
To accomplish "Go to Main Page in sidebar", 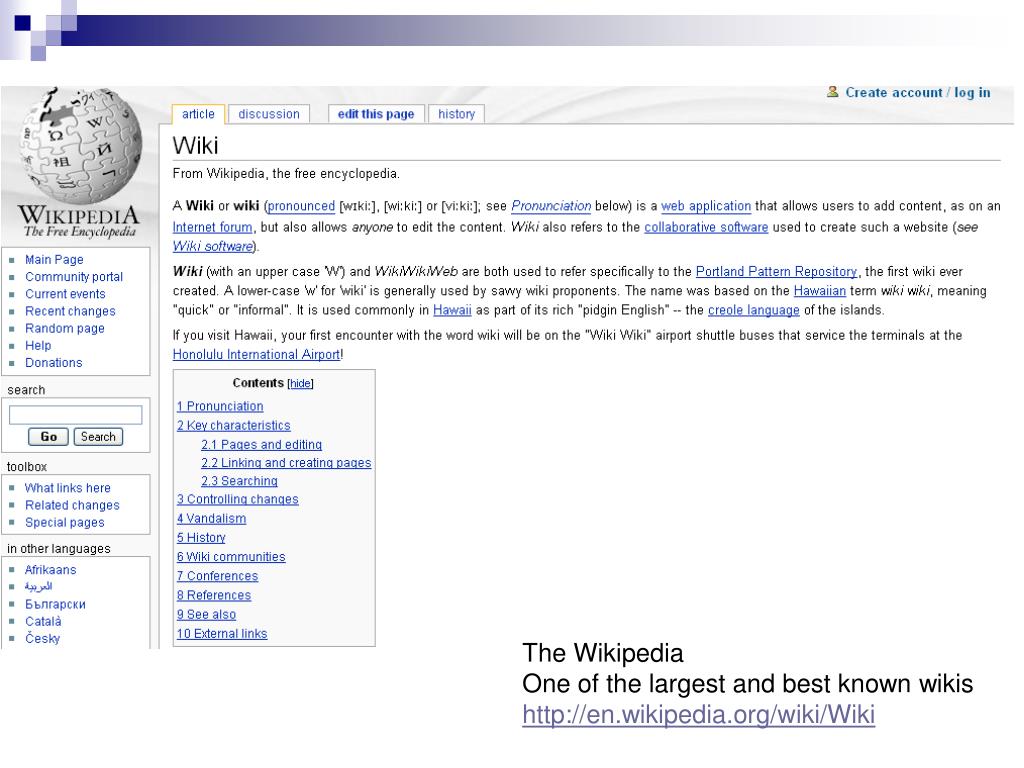I will click(x=54, y=259).
